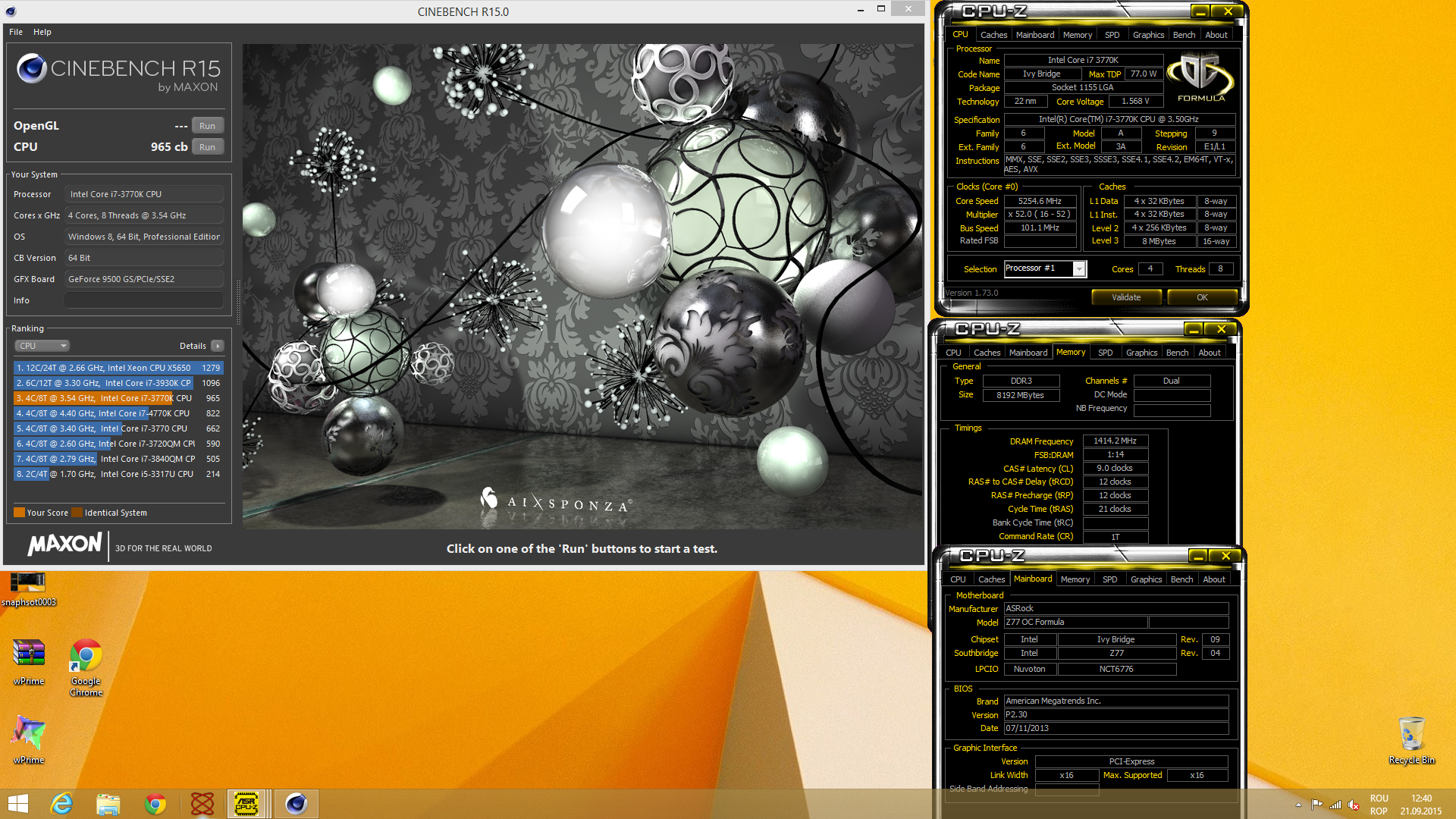Show hidden system tray icons
The height and width of the screenshot is (819, 1456).
(x=1298, y=805)
